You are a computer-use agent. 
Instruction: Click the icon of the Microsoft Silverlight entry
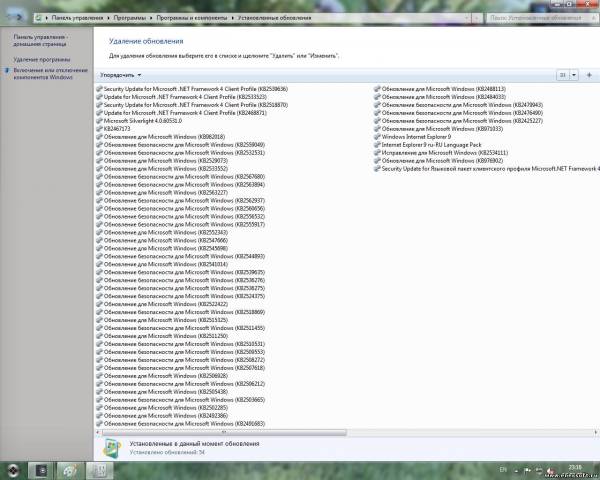(x=99, y=121)
